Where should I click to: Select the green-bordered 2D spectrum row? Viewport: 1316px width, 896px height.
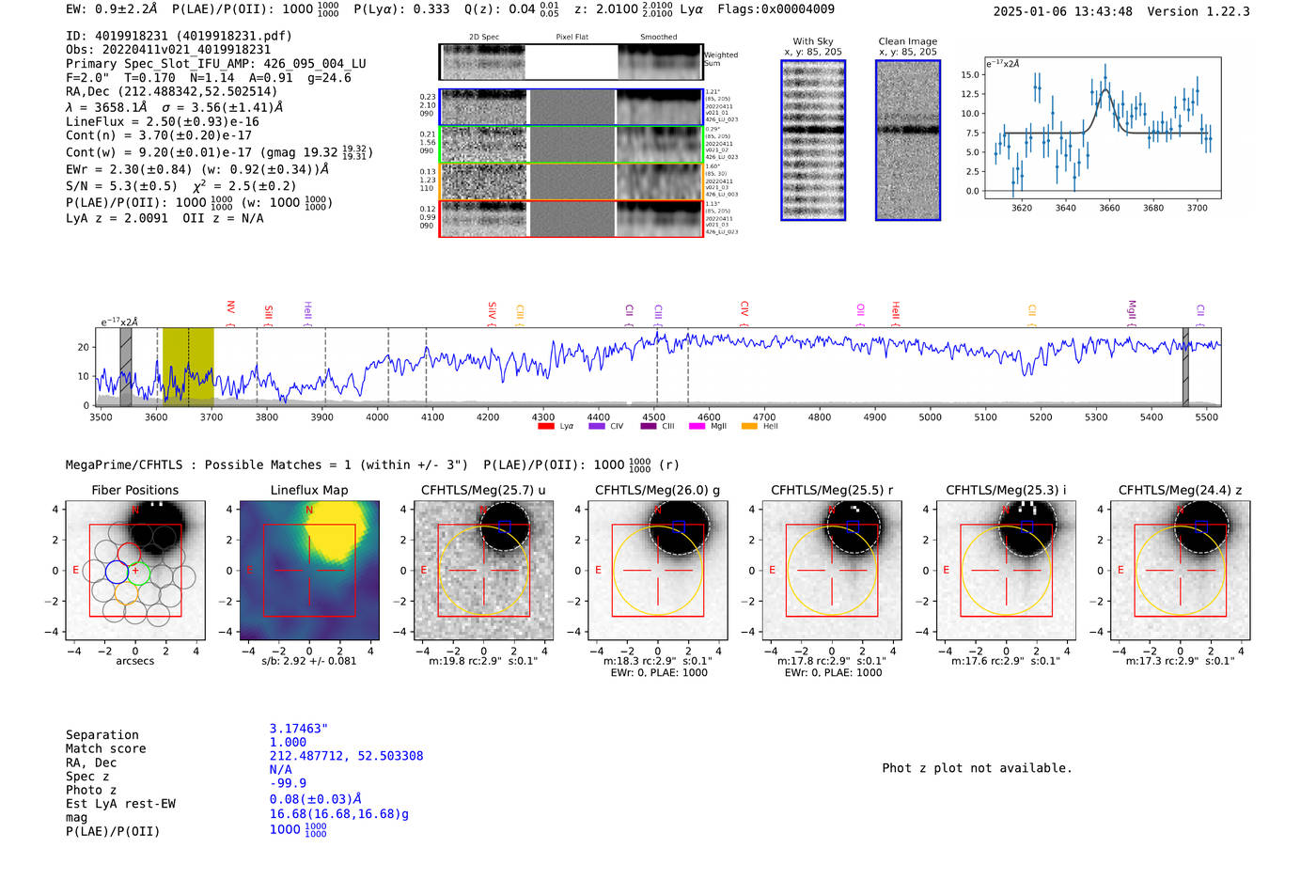tap(572, 144)
